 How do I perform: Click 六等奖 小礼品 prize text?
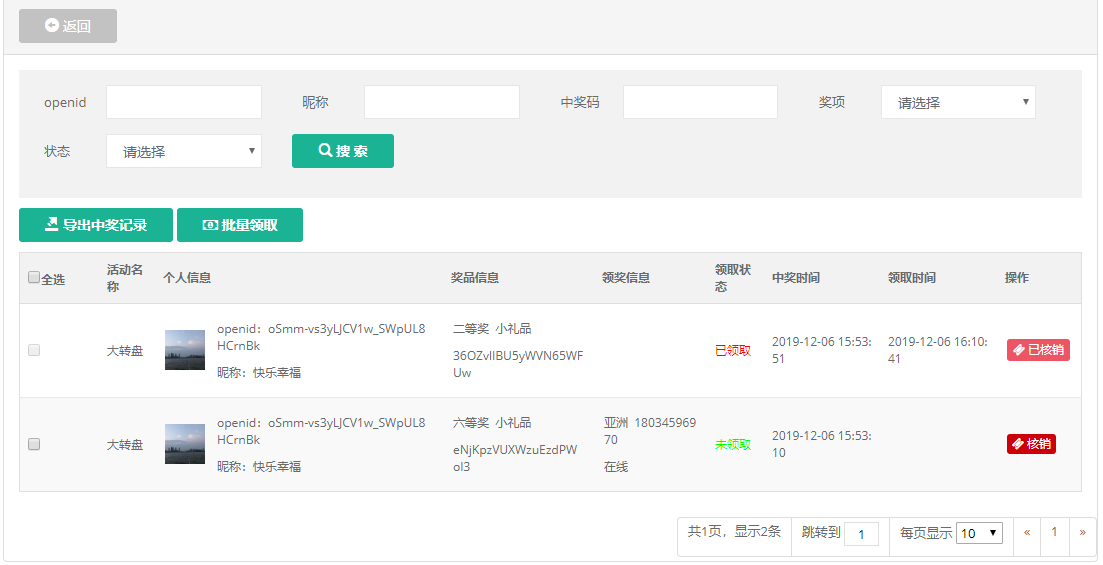pyautogui.click(x=492, y=423)
